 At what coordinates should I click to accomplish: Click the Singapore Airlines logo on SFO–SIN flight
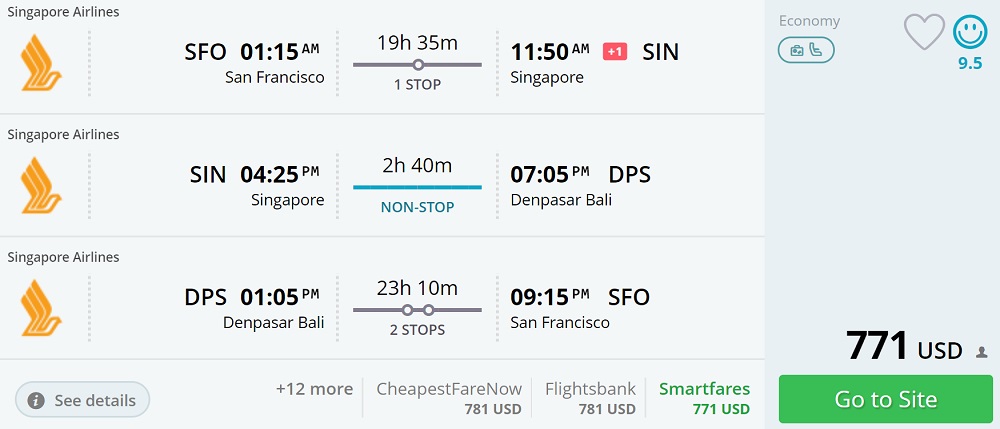pyautogui.click(x=42, y=63)
